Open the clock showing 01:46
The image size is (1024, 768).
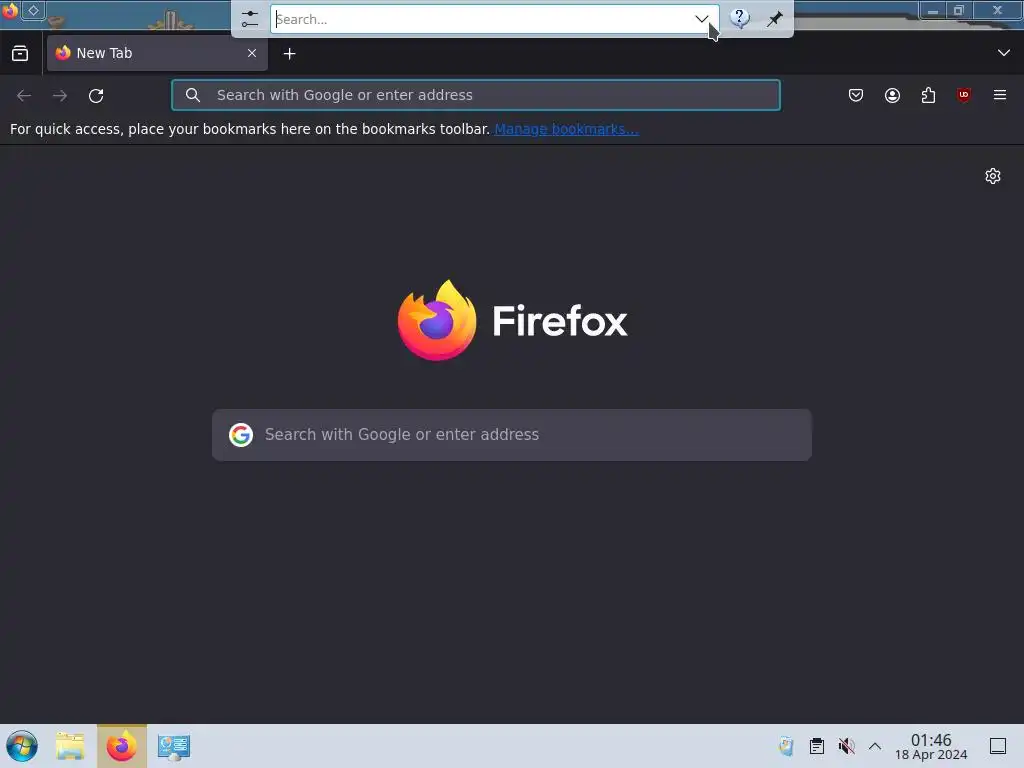931,746
